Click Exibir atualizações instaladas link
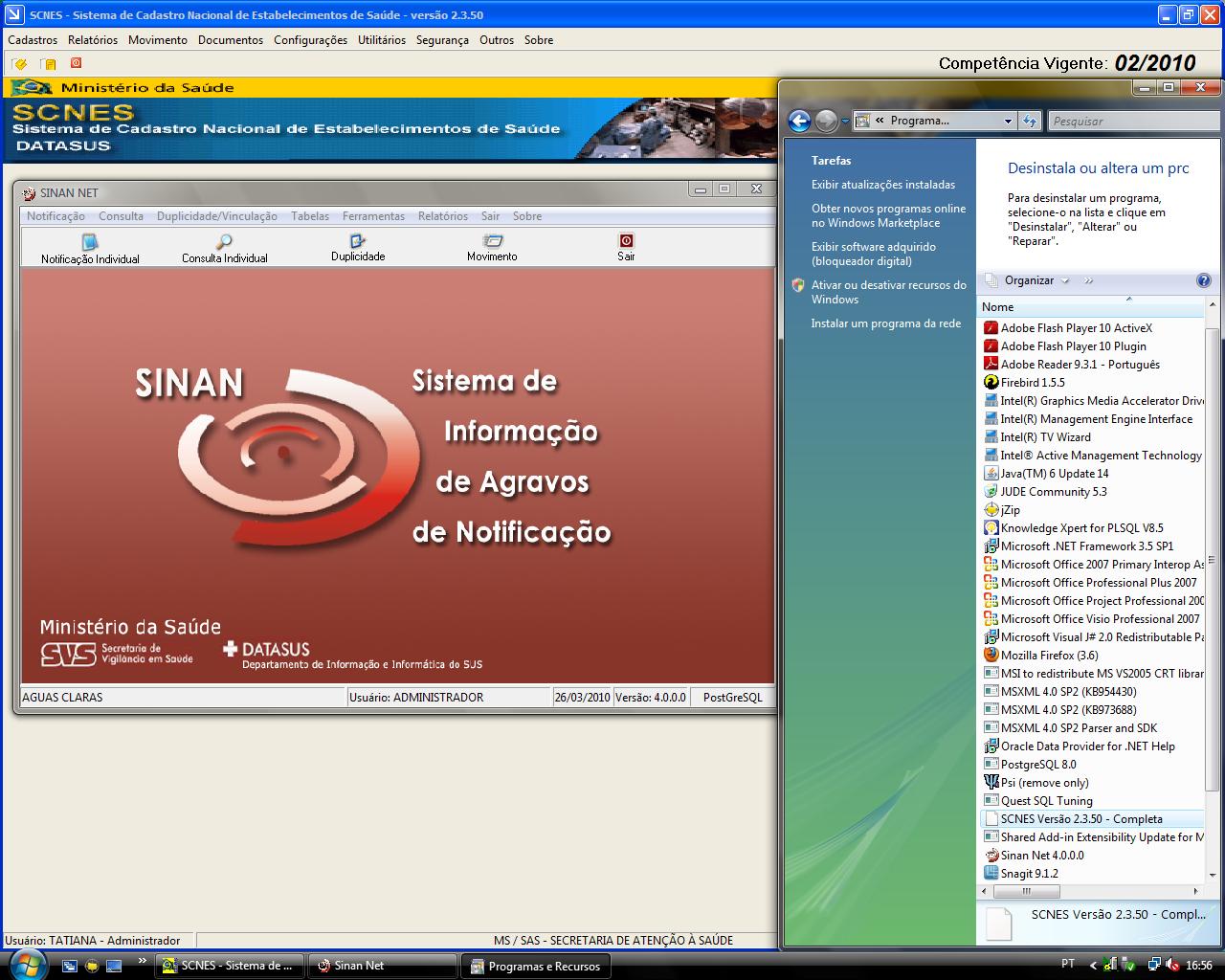 pyautogui.click(x=883, y=185)
